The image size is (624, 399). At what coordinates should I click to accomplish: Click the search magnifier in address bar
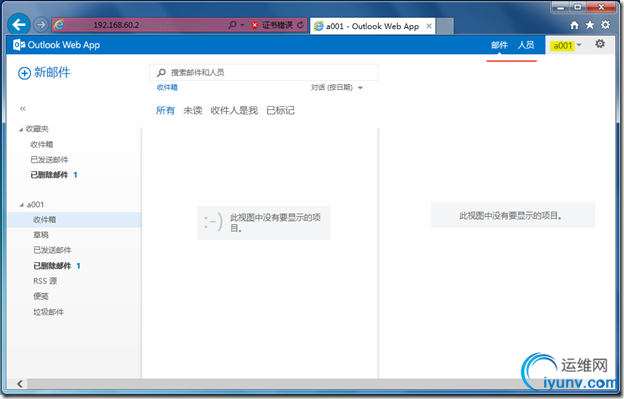(232, 25)
